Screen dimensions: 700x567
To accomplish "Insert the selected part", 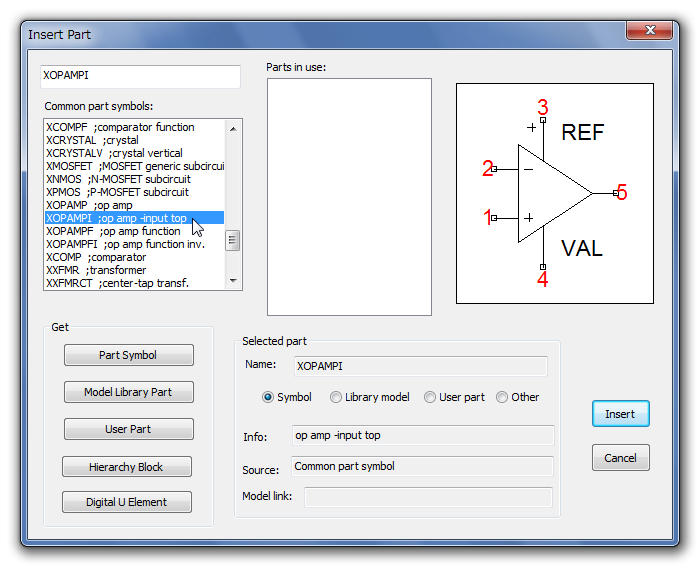I will pos(621,414).
